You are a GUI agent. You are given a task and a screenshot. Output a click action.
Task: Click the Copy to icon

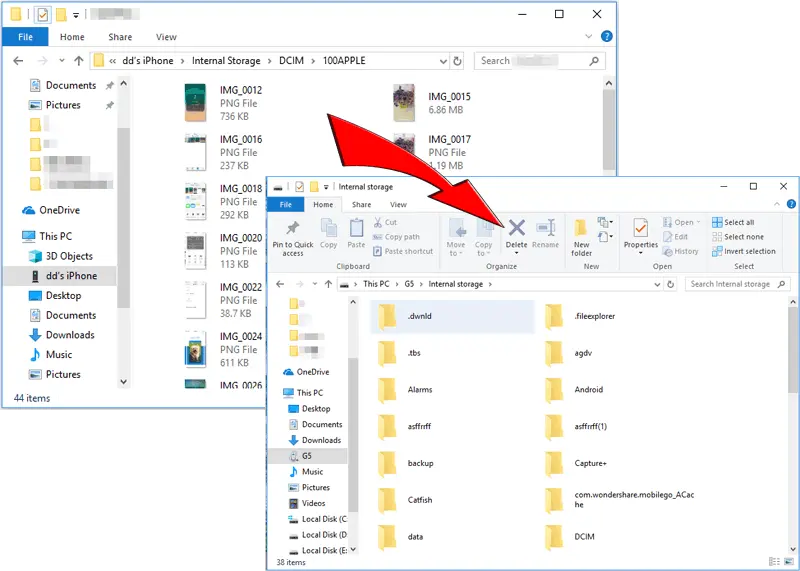(484, 228)
